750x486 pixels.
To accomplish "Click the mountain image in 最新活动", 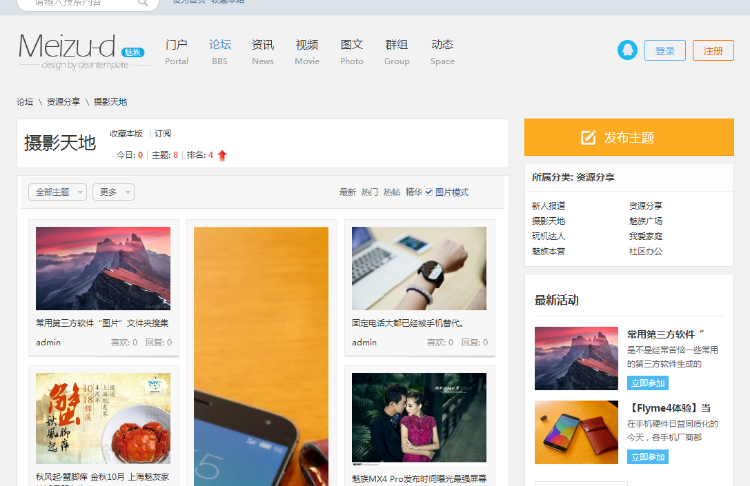I will 576,358.
